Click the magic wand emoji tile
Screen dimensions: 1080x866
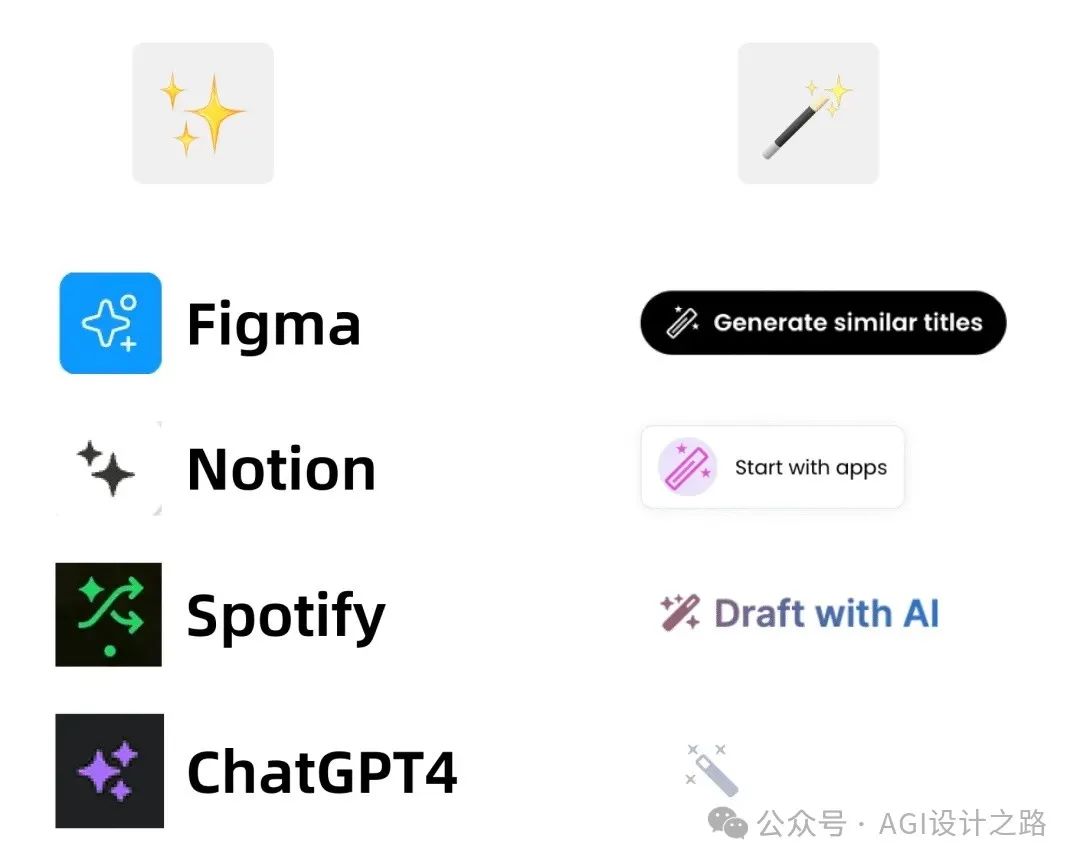pyautogui.click(x=808, y=113)
